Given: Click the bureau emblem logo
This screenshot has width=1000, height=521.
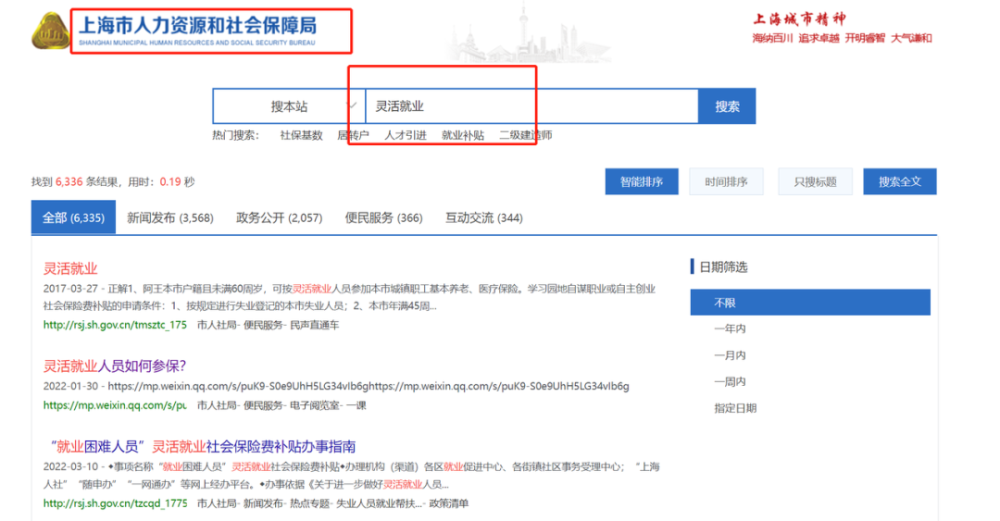Looking at the screenshot, I should [x=50, y=31].
